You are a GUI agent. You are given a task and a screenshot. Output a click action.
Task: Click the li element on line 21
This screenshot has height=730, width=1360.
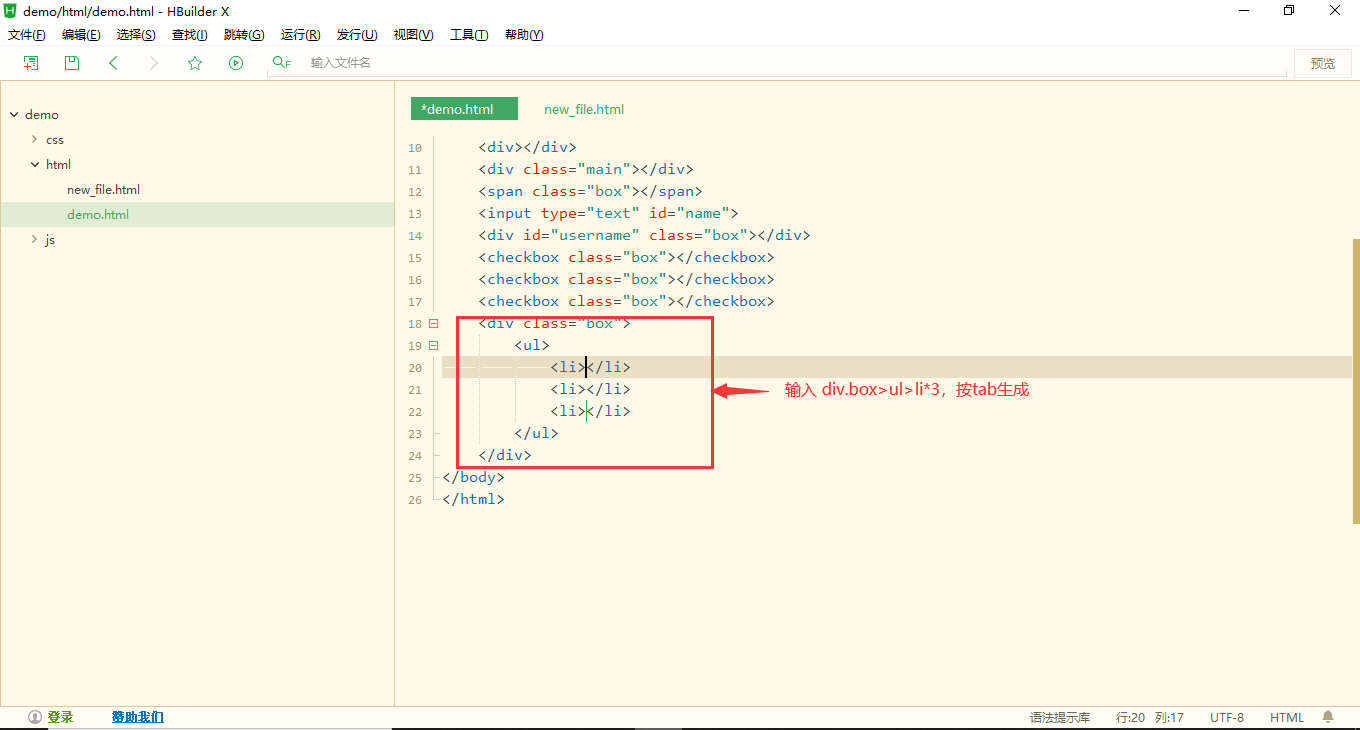(590, 389)
